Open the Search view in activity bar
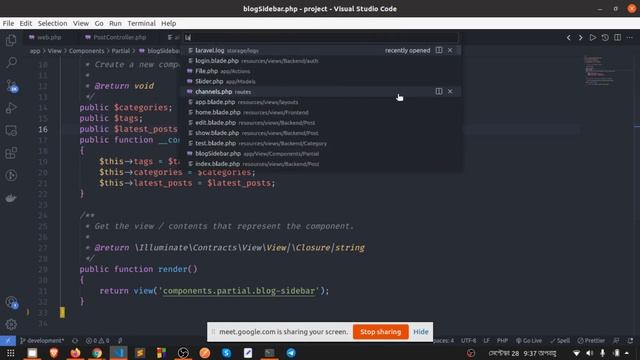The image size is (640, 360). (x=11, y=62)
